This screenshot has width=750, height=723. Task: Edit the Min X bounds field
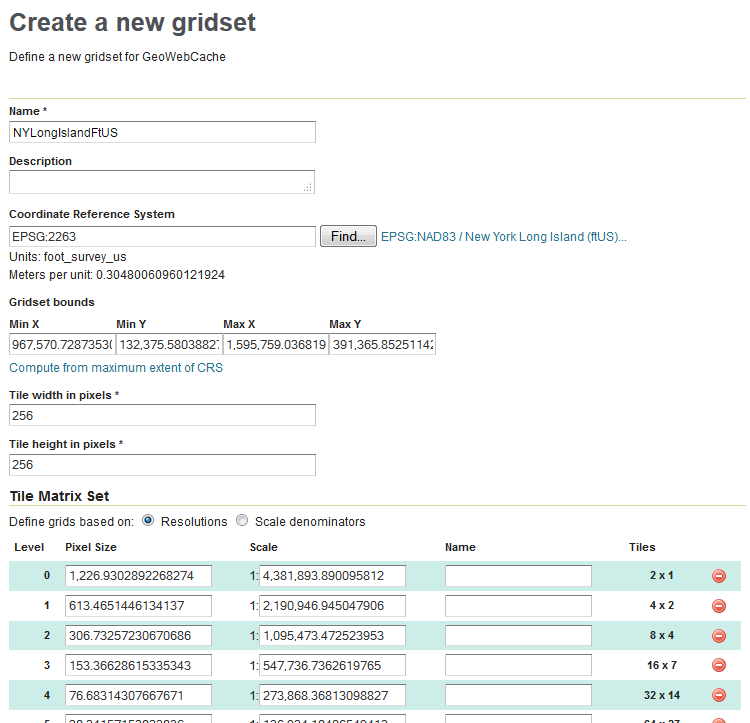click(61, 345)
